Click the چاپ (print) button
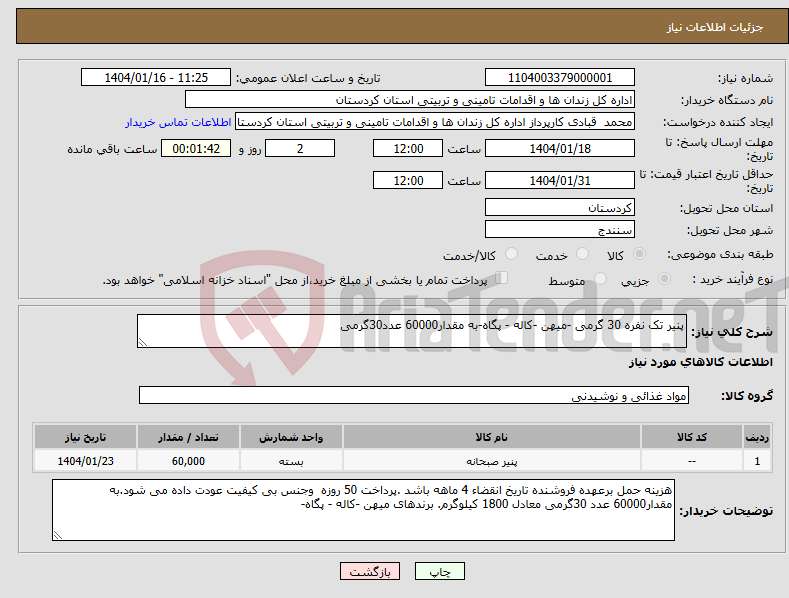This screenshot has width=789, height=598. tap(439, 571)
